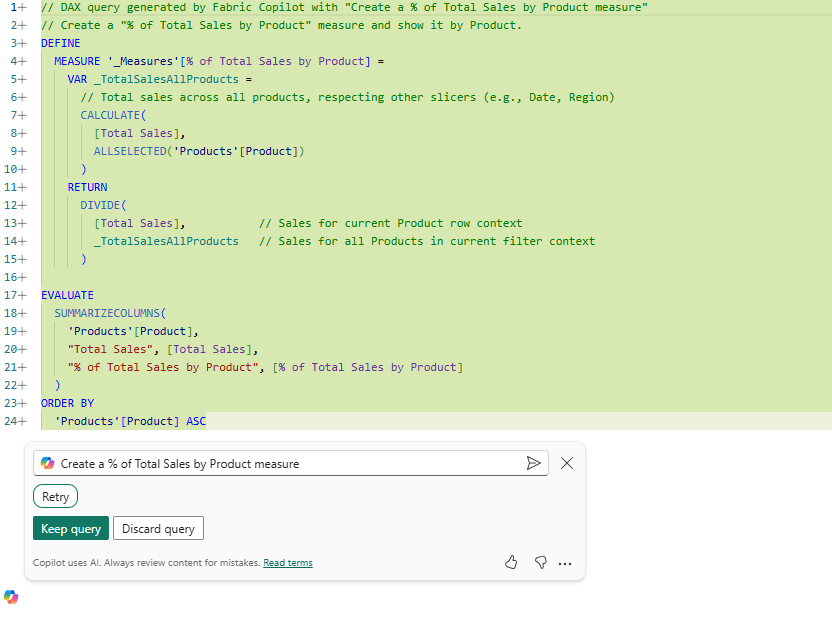Click line number 24 in the gutter

coord(11,421)
